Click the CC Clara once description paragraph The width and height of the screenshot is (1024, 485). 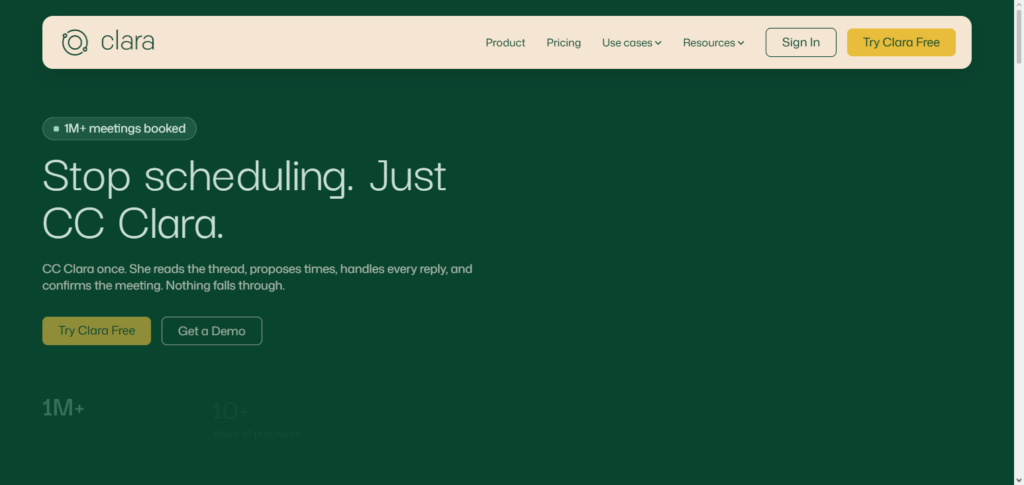[257, 277]
